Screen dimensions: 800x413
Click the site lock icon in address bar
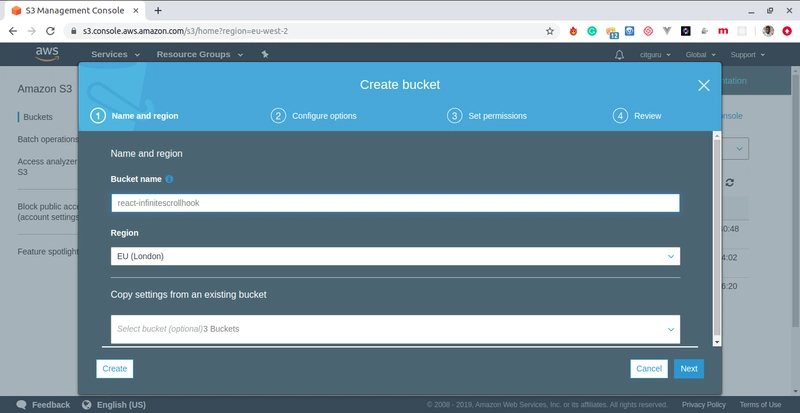click(73, 31)
